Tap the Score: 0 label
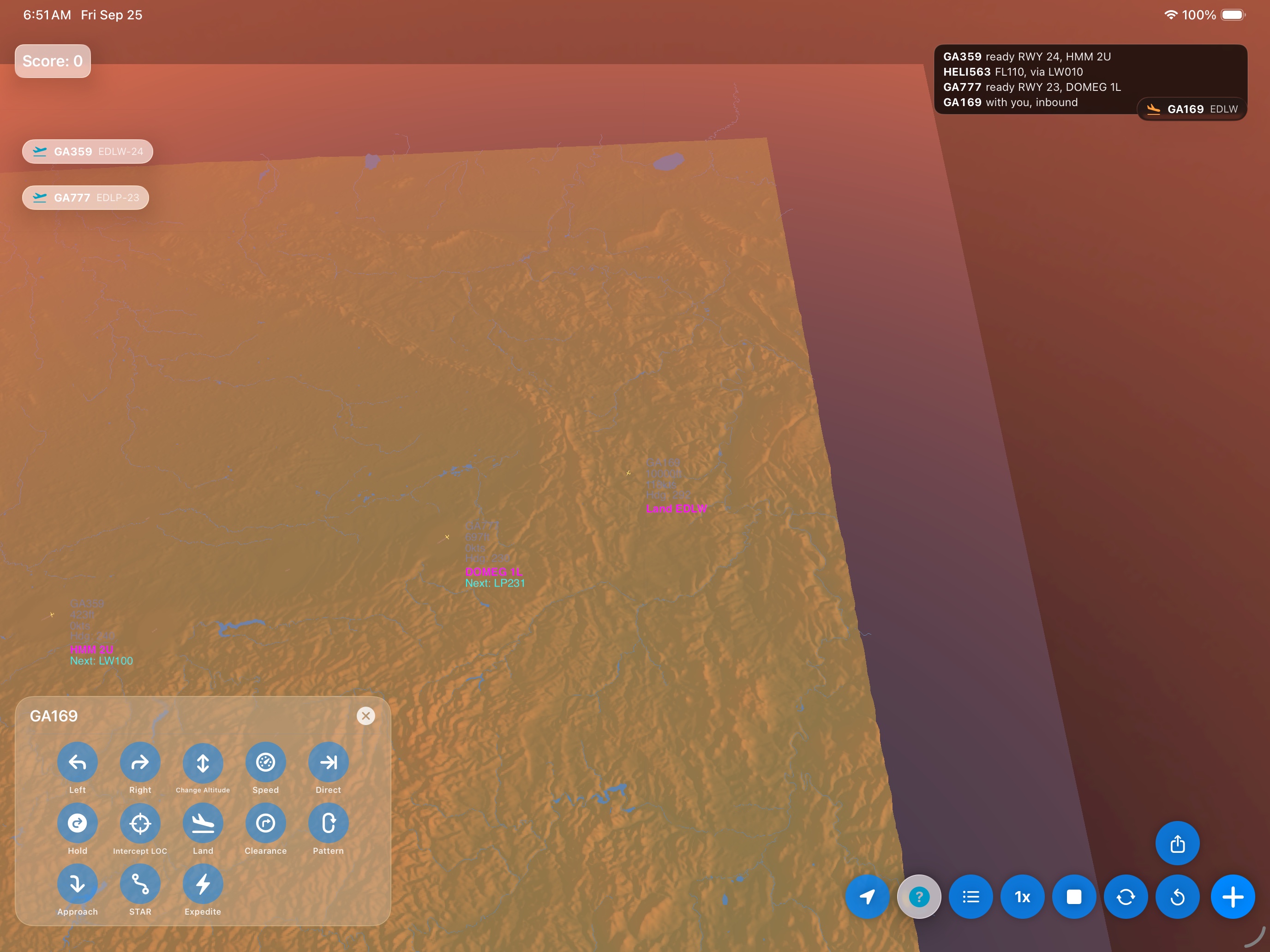Viewport: 1270px width, 952px height. [53, 61]
